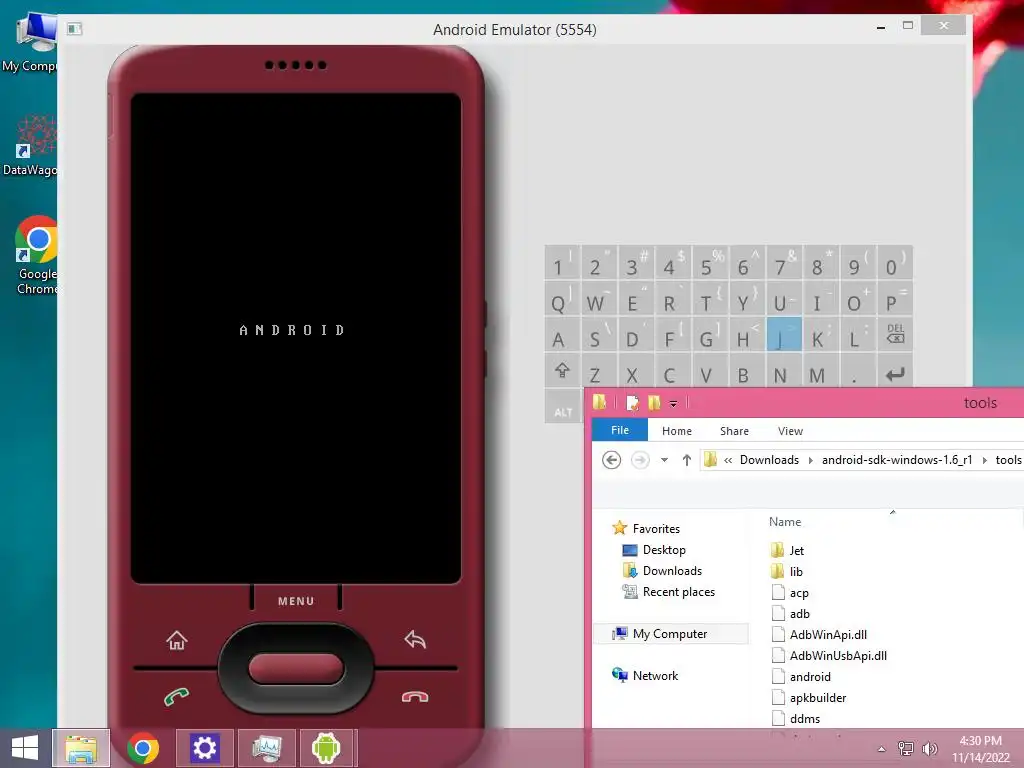
Task: Click Explorer Forward navigation arrow
Action: point(640,460)
